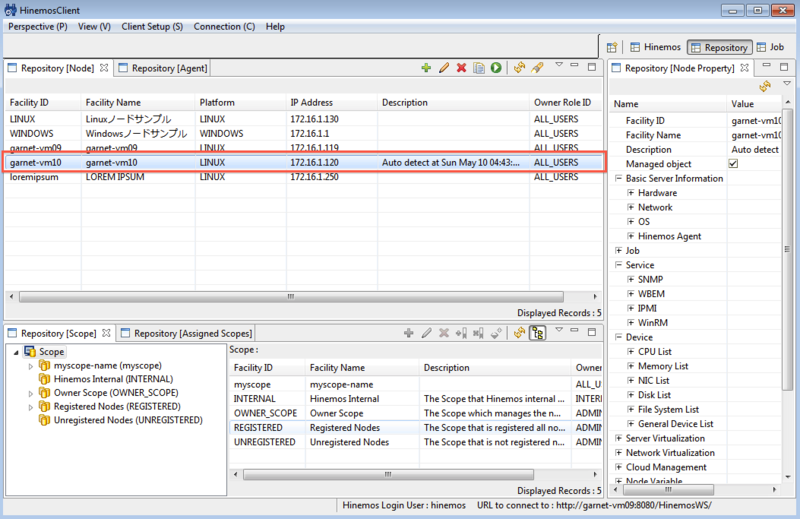Switch to the Repository [Agent] tab
800x519 pixels.
click(163, 68)
